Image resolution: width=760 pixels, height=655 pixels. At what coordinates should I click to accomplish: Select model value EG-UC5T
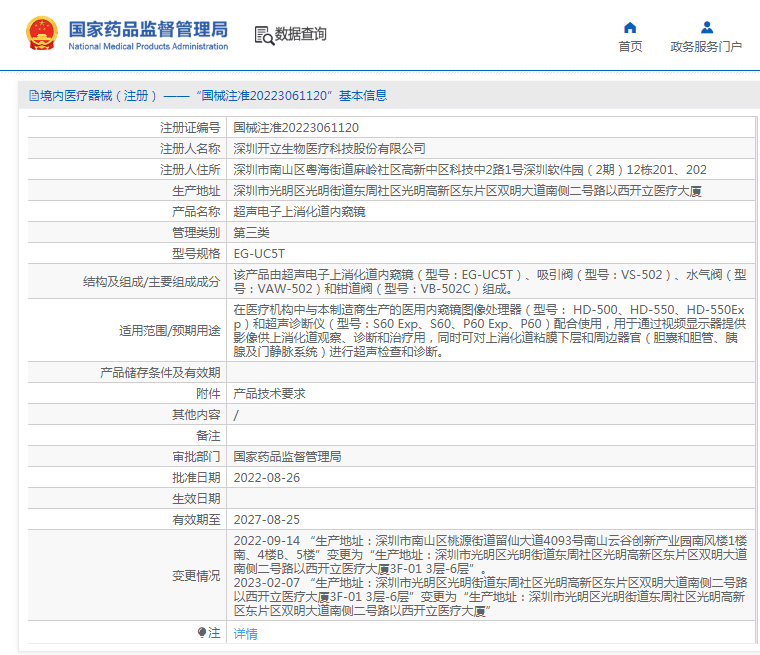click(x=259, y=254)
